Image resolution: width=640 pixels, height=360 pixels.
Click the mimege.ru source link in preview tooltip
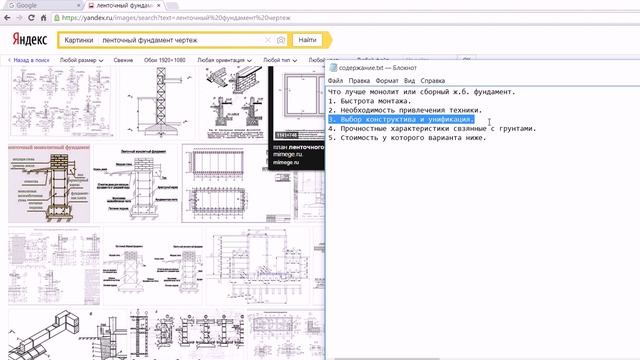click(287, 154)
